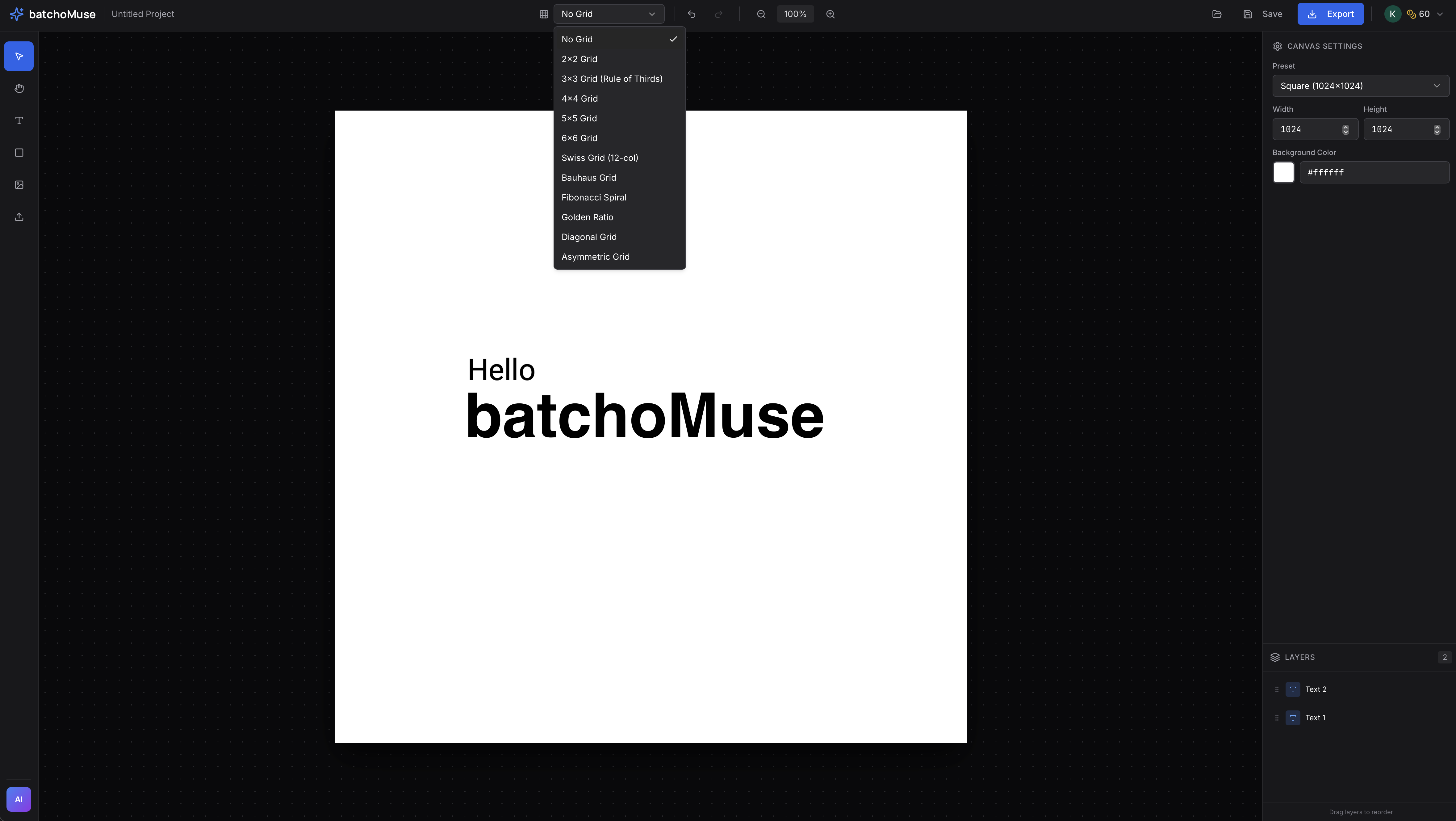Open project folder icon
Viewport: 1456px width, 821px height.
[x=1216, y=14]
